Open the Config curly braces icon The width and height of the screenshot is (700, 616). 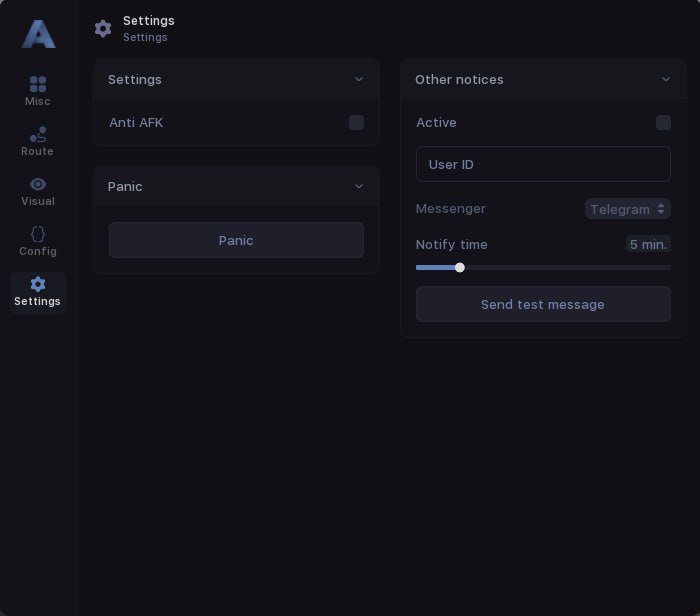tap(38, 234)
